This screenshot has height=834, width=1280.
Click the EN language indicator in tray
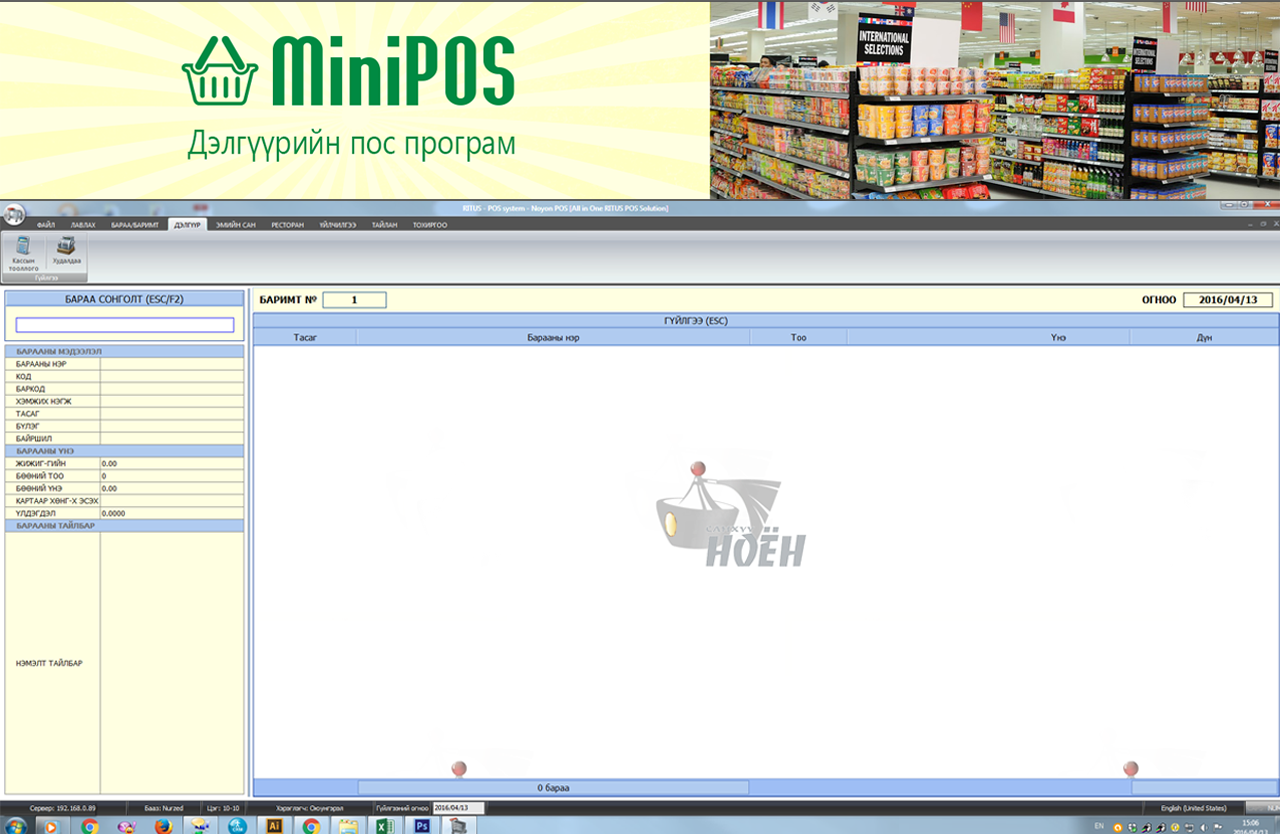[x=1099, y=826]
